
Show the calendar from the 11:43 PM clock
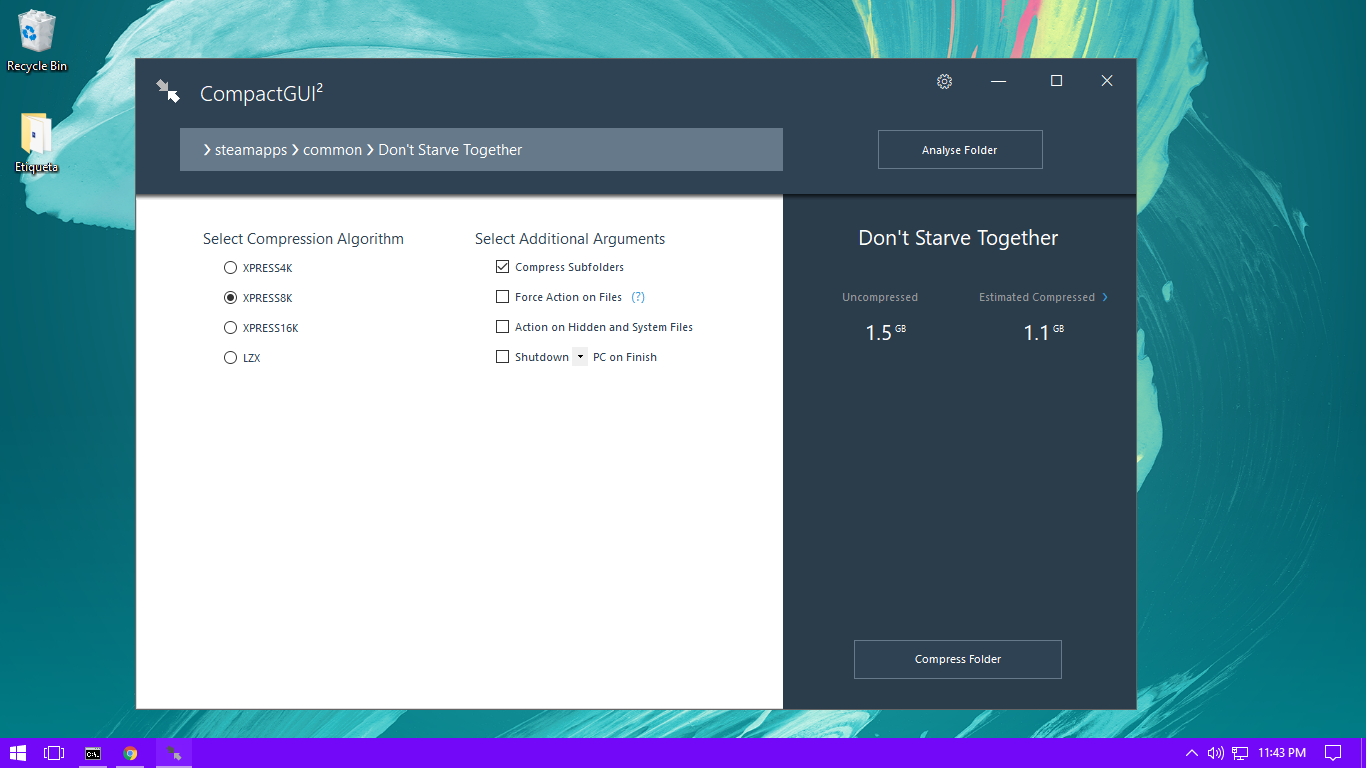(1282, 753)
